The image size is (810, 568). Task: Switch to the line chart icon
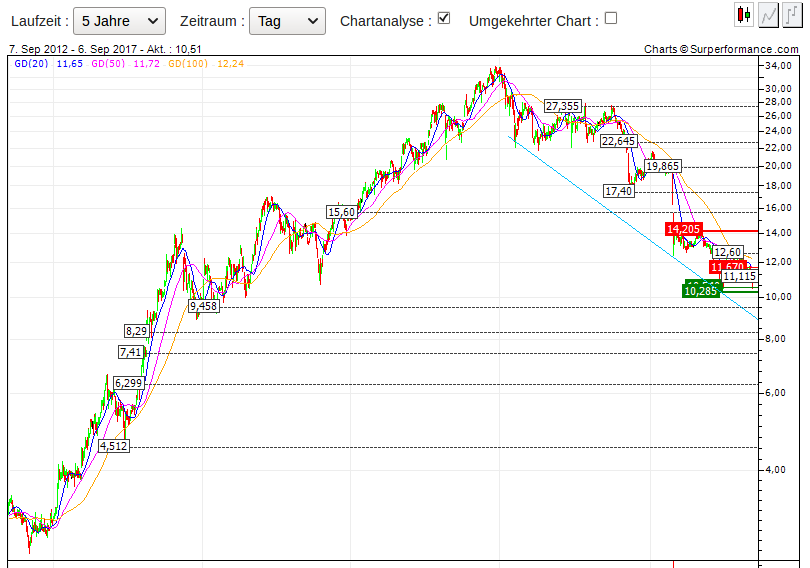click(768, 14)
